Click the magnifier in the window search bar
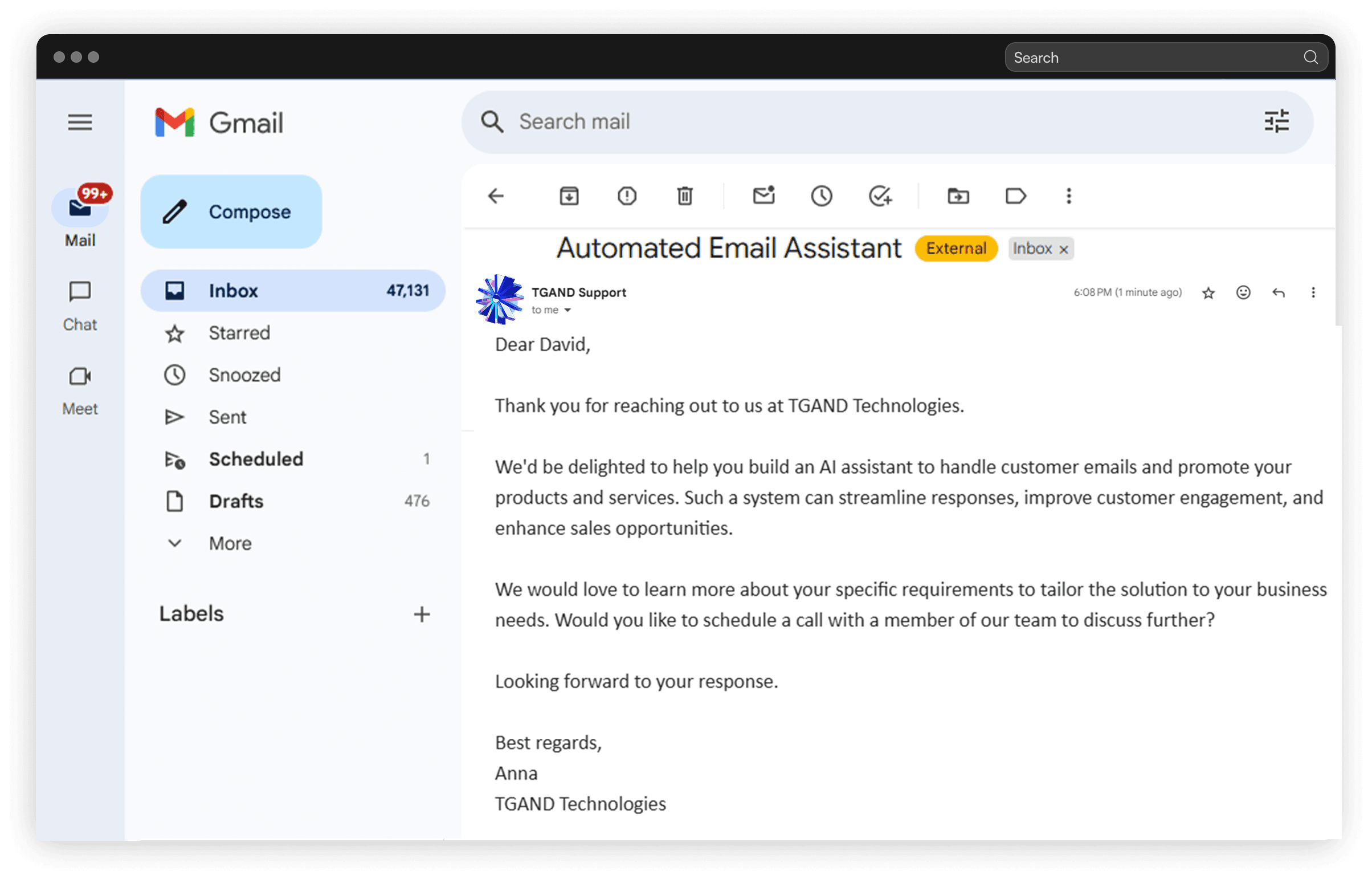1372x879 pixels. coord(1310,57)
